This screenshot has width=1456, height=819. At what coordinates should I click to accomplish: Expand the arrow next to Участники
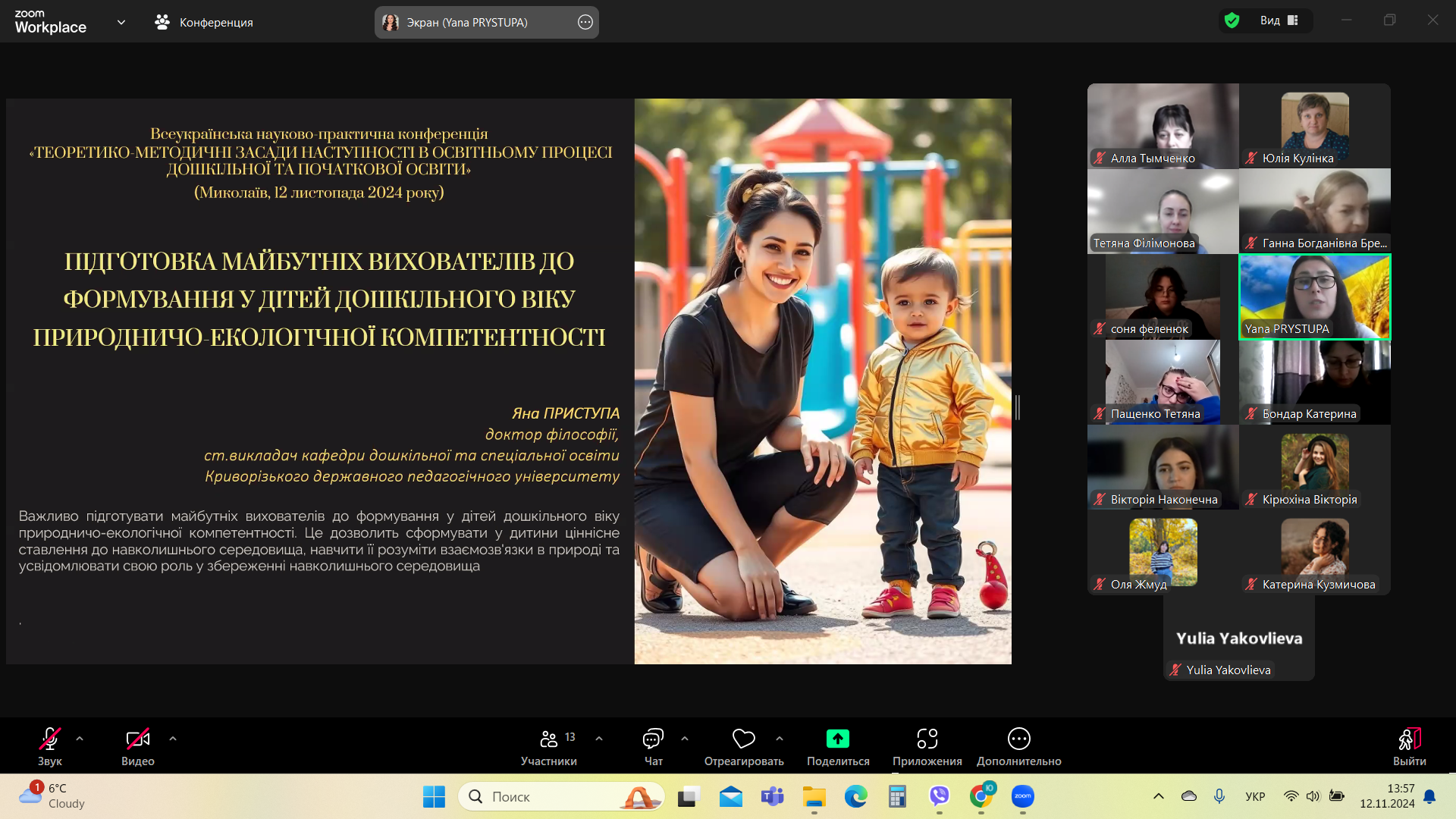(599, 739)
